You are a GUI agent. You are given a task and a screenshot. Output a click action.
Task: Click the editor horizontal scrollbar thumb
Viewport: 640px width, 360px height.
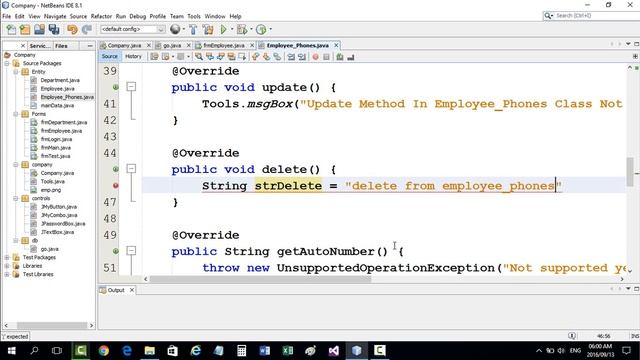260,279
